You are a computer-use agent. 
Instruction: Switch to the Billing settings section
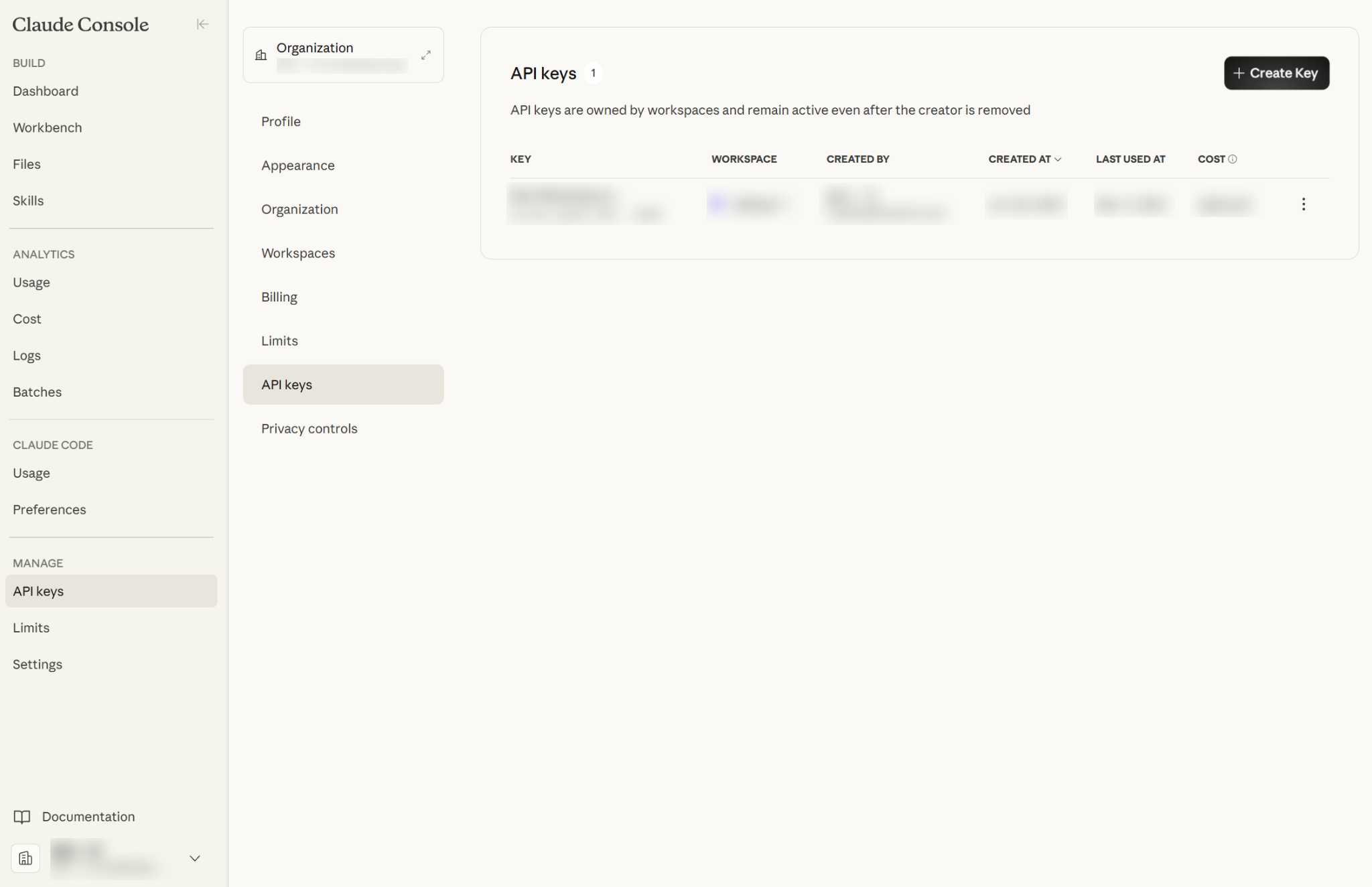coord(279,296)
